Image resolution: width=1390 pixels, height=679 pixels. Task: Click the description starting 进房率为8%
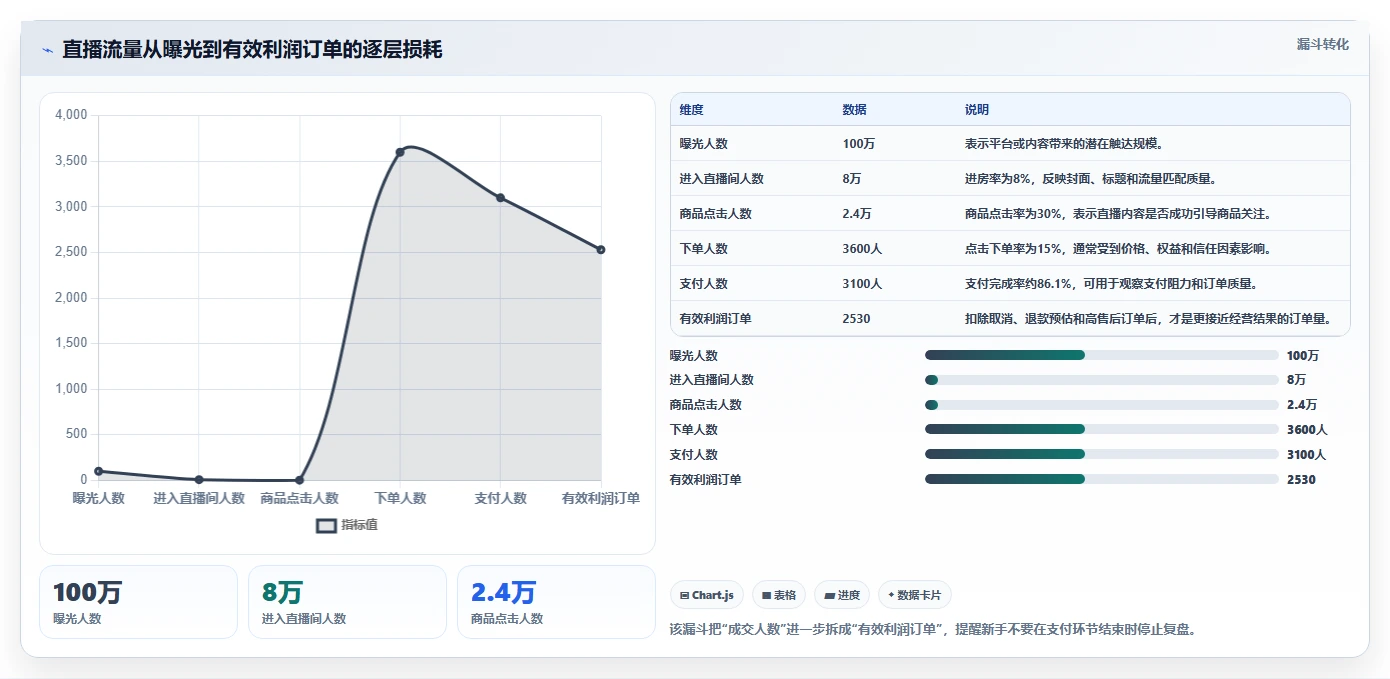coord(1091,179)
